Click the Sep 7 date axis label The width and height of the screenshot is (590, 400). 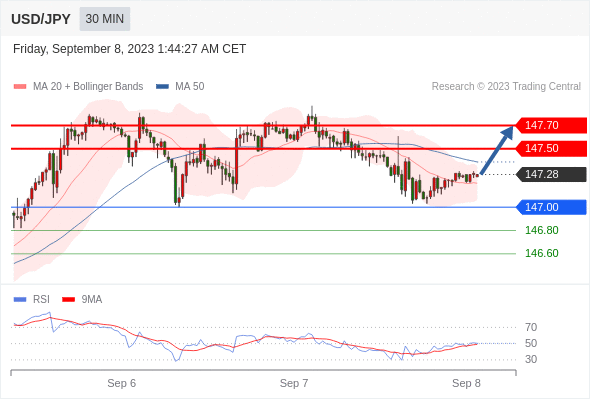(x=294, y=383)
